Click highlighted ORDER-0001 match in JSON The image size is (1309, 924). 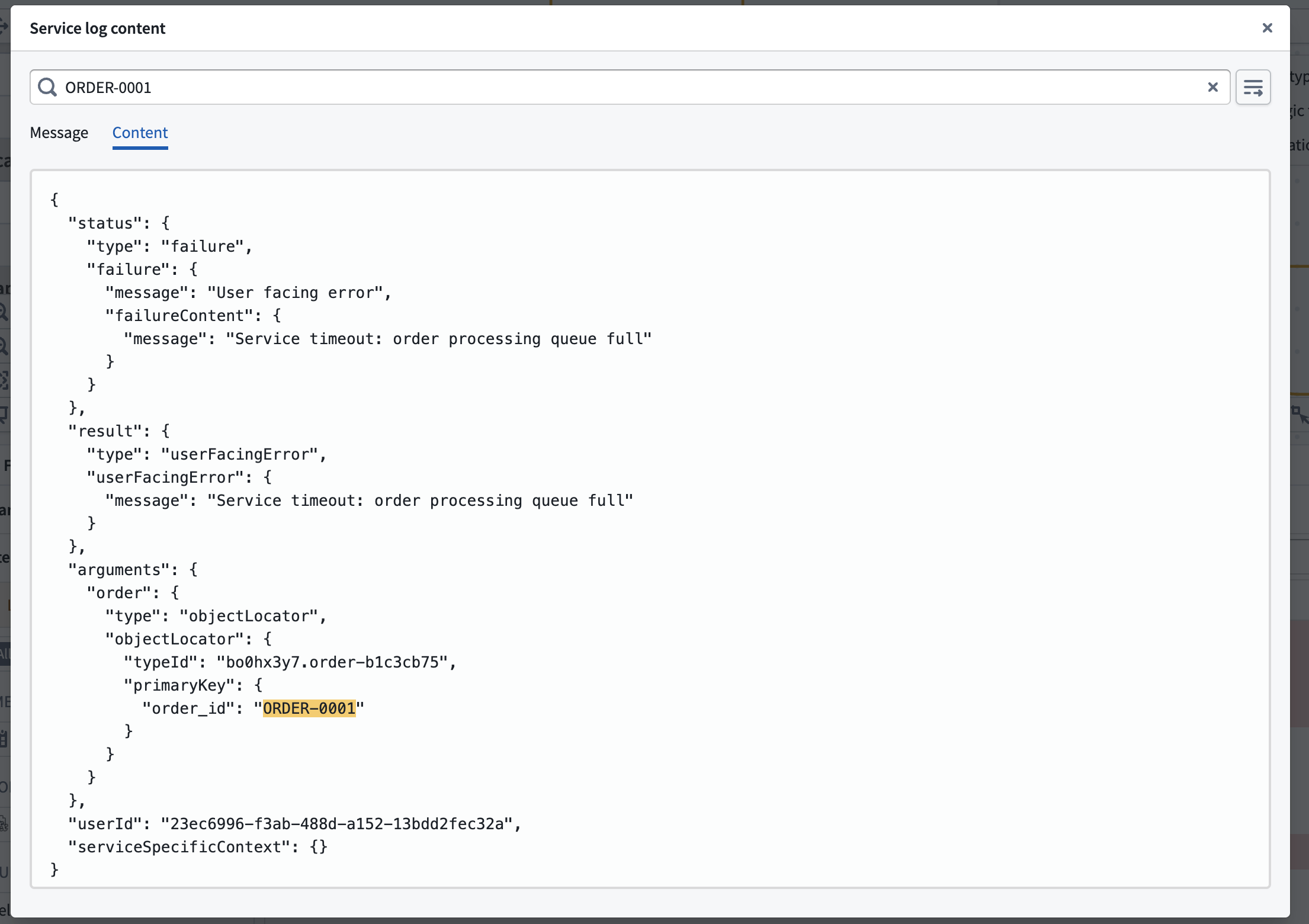[309, 708]
